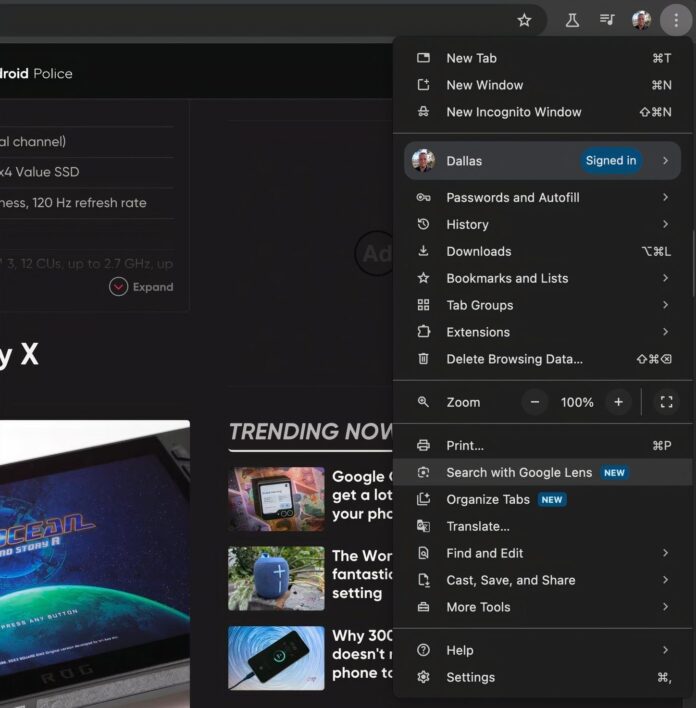Click the Cast, Save, and Share icon
The image size is (696, 708).
click(x=423, y=580)
